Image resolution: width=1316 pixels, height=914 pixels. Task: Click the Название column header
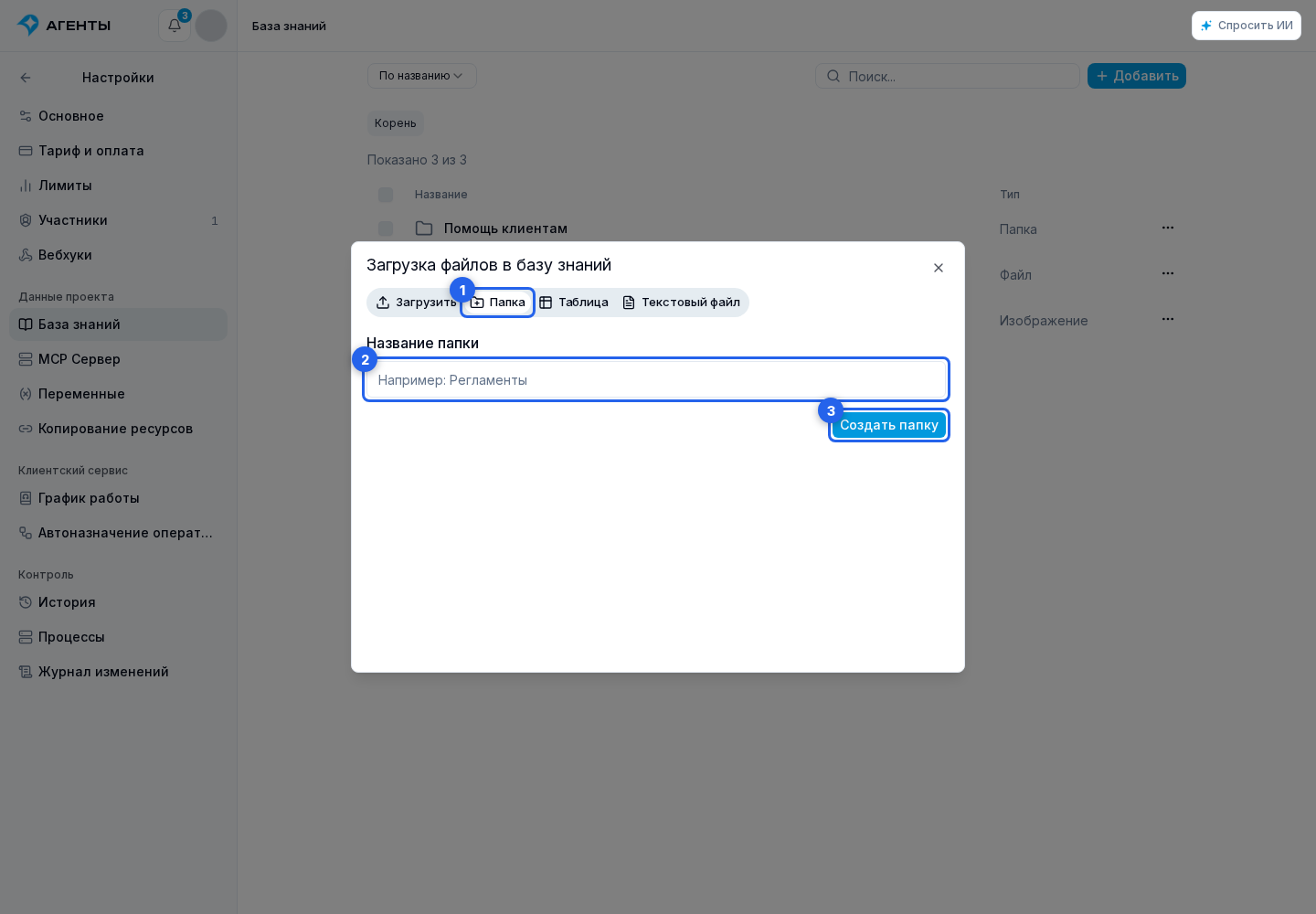441,195
